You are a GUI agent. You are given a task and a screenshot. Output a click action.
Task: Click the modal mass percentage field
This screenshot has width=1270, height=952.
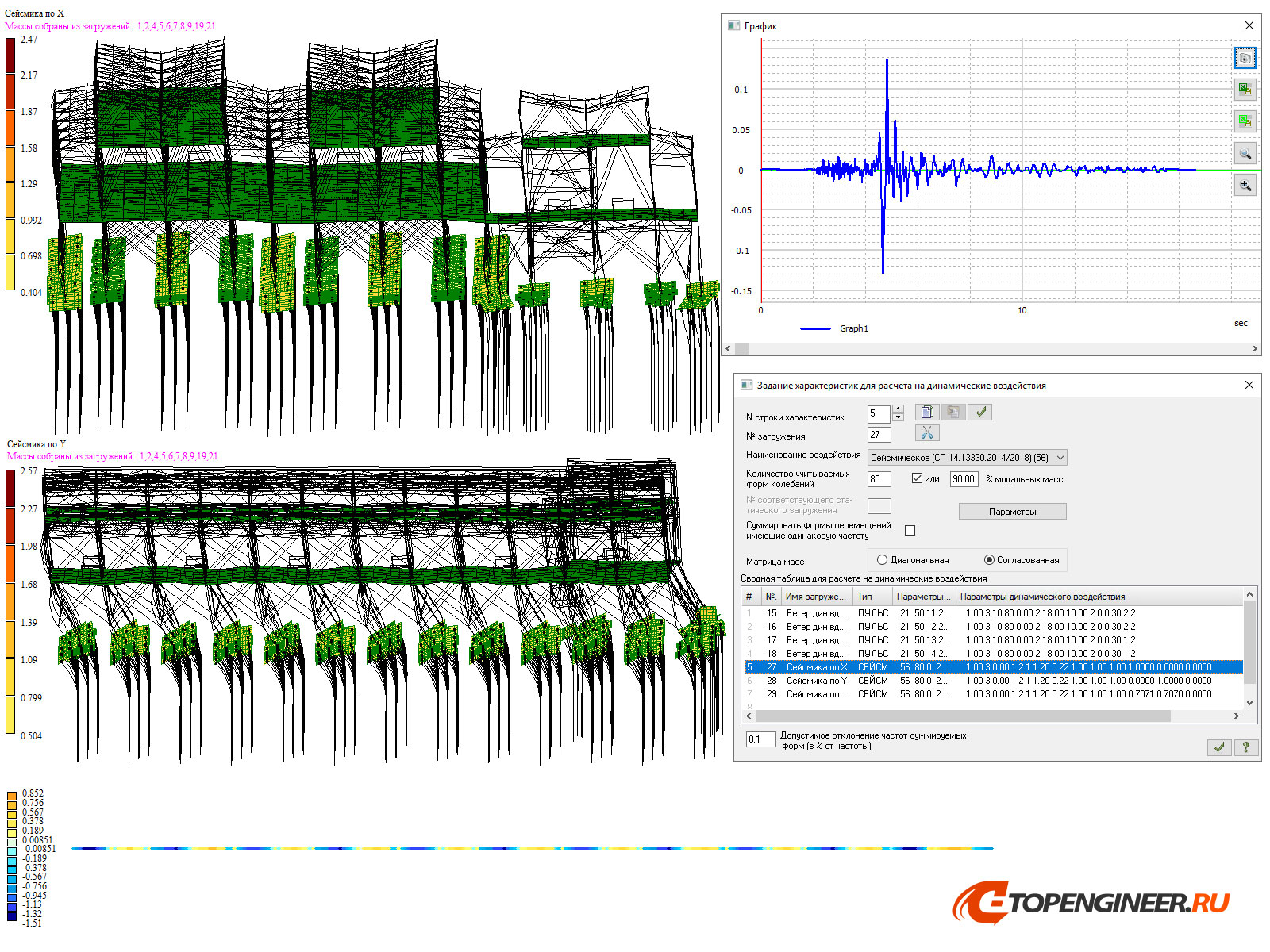(x=964, y=479)
